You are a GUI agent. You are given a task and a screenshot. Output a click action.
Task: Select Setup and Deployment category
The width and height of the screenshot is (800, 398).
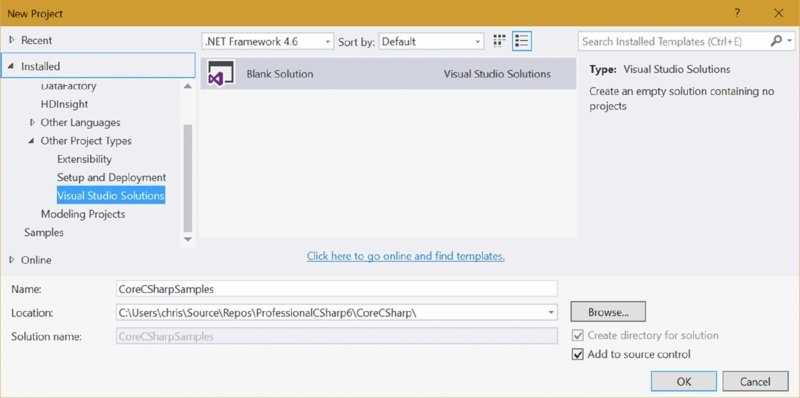[x=111, y=178]
